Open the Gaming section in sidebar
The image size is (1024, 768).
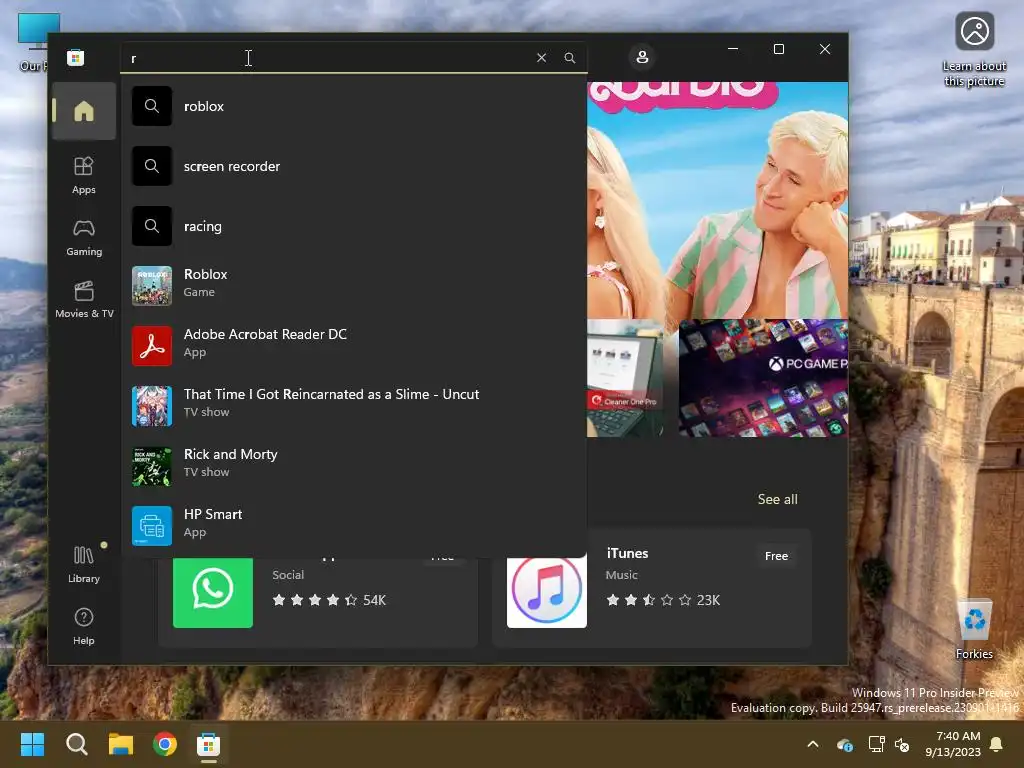[x=84, y=238]
